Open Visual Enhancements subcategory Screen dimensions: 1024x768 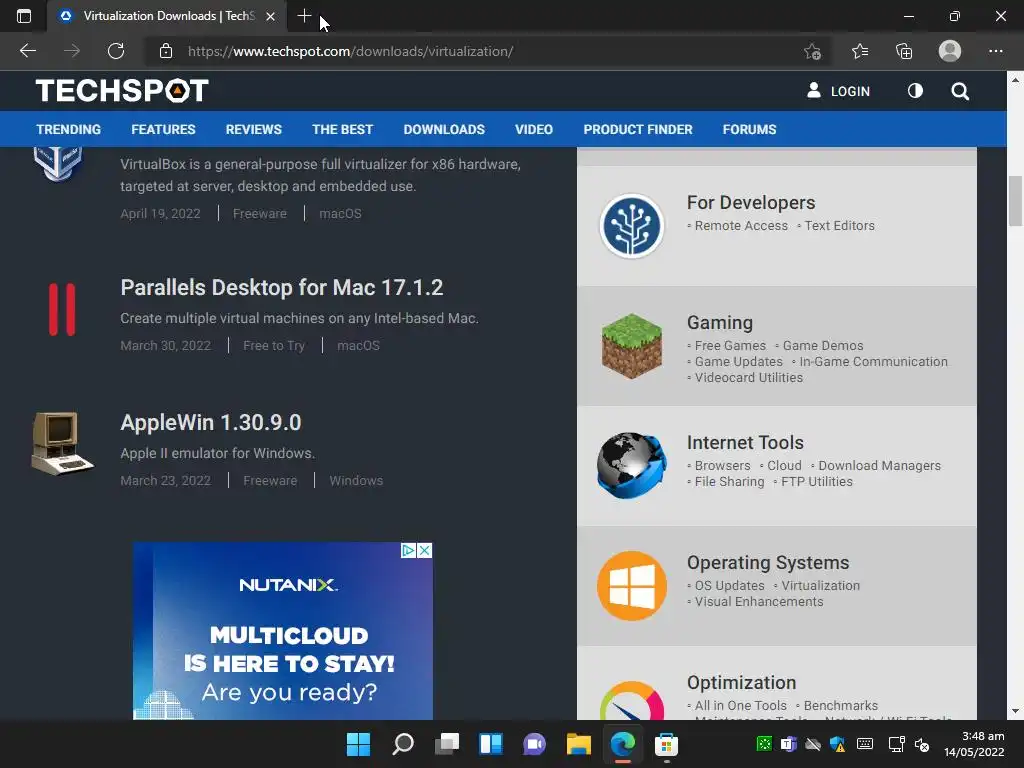[759, 601]
